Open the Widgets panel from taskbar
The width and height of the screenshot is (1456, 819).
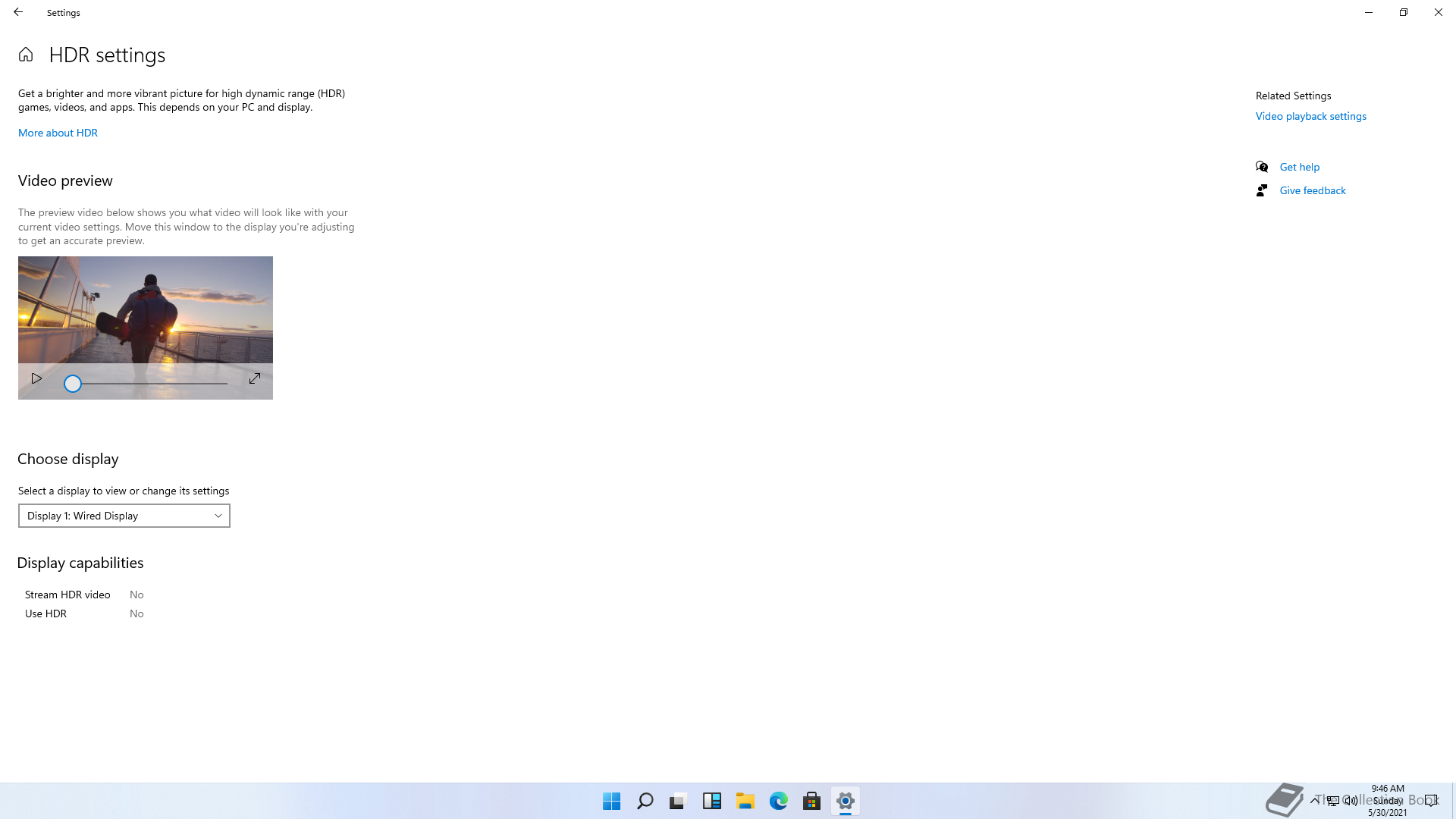[712, 801]
